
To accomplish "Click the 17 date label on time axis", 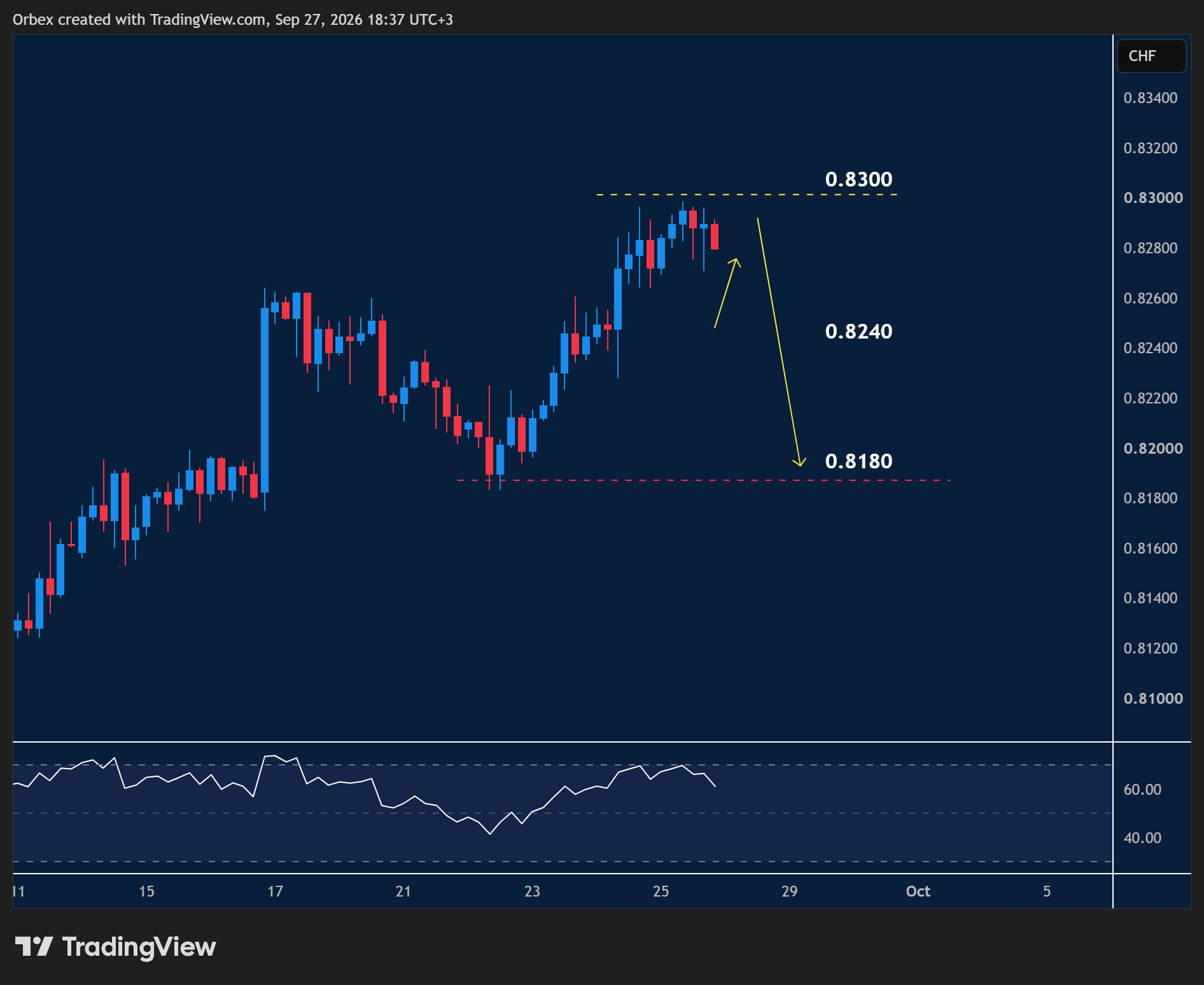I will pyautogui.click(x=275, y=891).
